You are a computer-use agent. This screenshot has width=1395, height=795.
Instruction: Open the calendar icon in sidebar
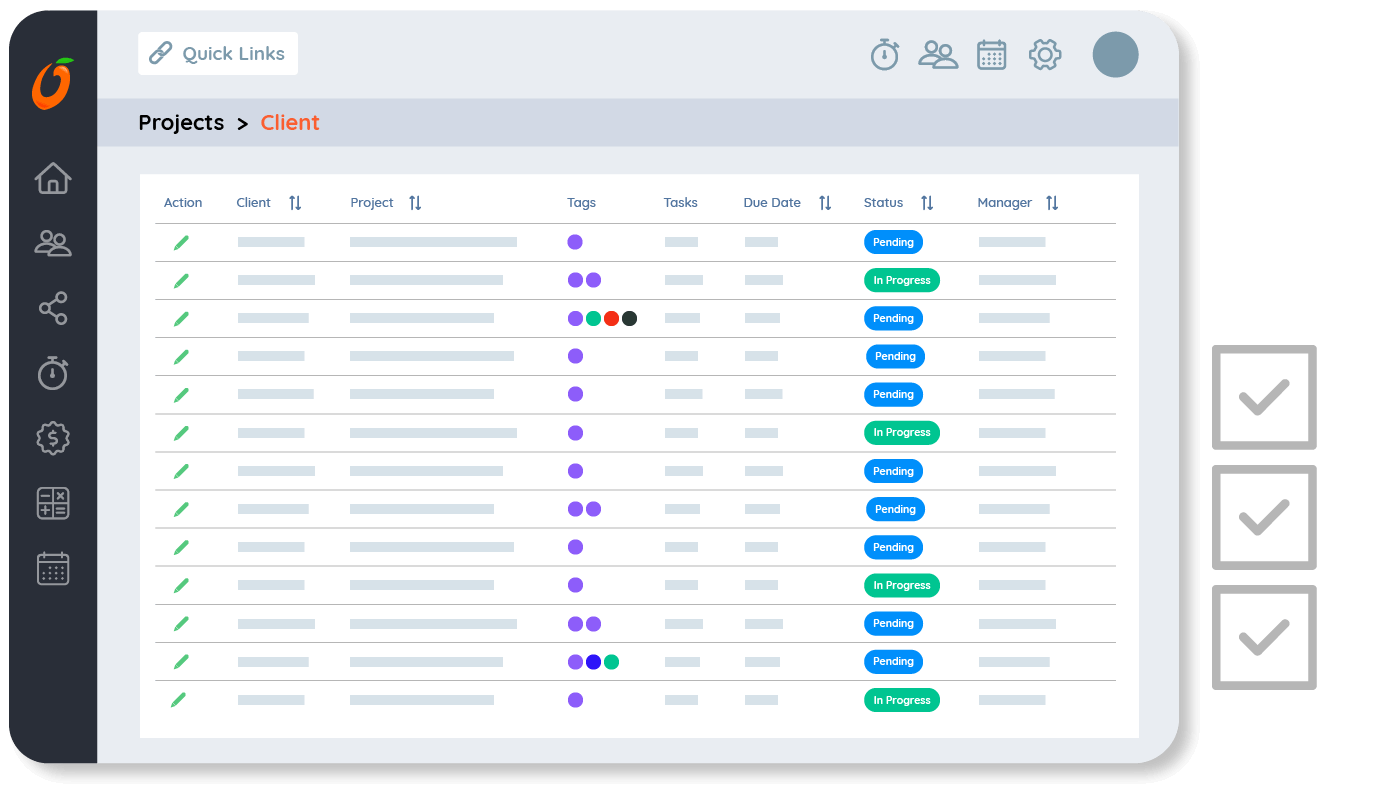coord(53,568)
